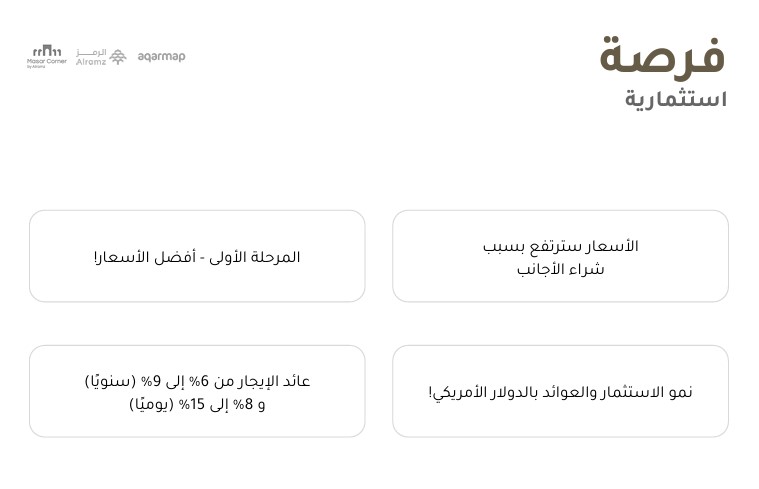Image resolution: width=759 pixels, height=489 pixels.
Task: Click the 'عائد الإيجار' phrase
Action: (x=277, y=381)
